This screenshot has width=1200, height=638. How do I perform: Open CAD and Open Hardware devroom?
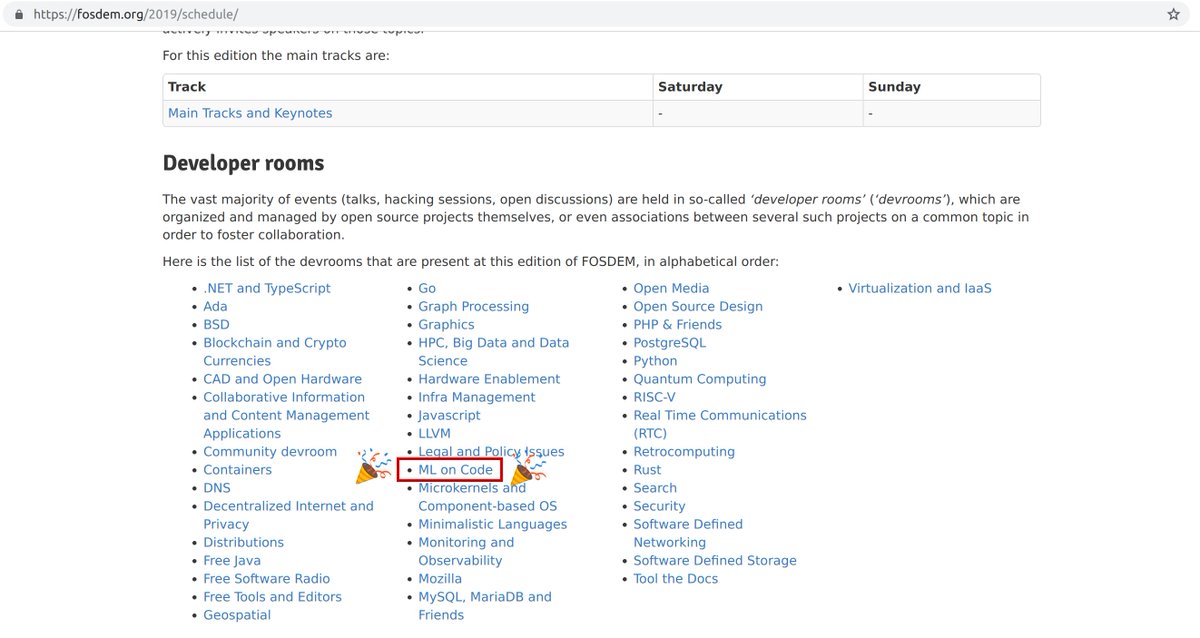(x=282, y=379)
